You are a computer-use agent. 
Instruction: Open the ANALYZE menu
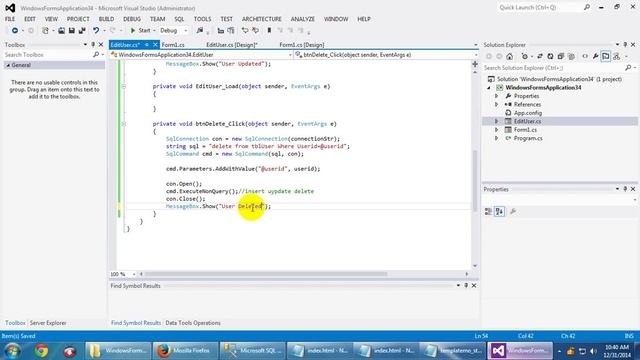pos(302,19)
